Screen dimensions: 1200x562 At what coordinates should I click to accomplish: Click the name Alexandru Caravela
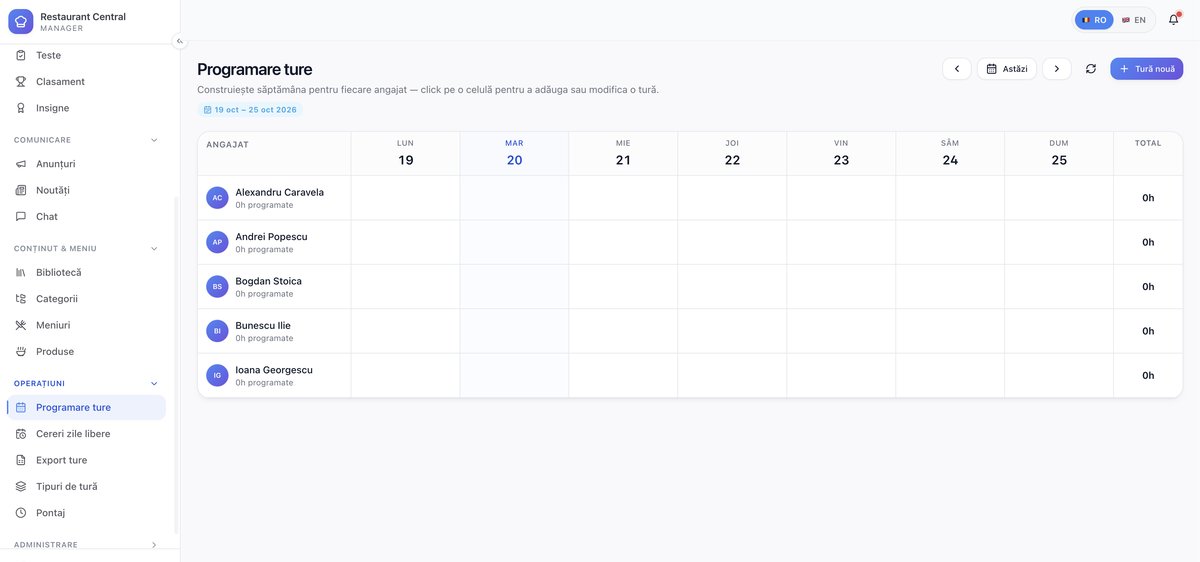279,192
